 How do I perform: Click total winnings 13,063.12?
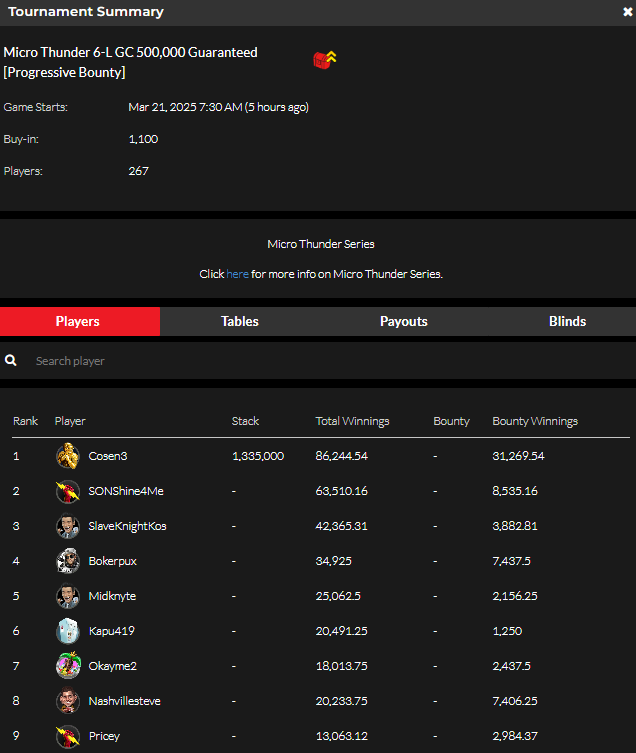click(x=342, y=736)
